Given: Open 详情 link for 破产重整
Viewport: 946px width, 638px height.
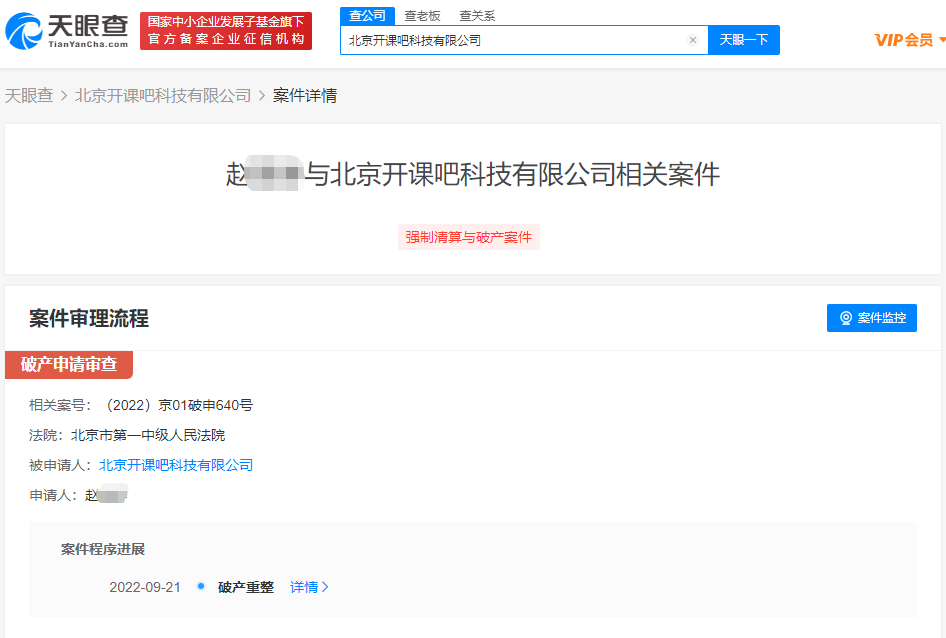Looking at the screenshot, I should point(309,587).
